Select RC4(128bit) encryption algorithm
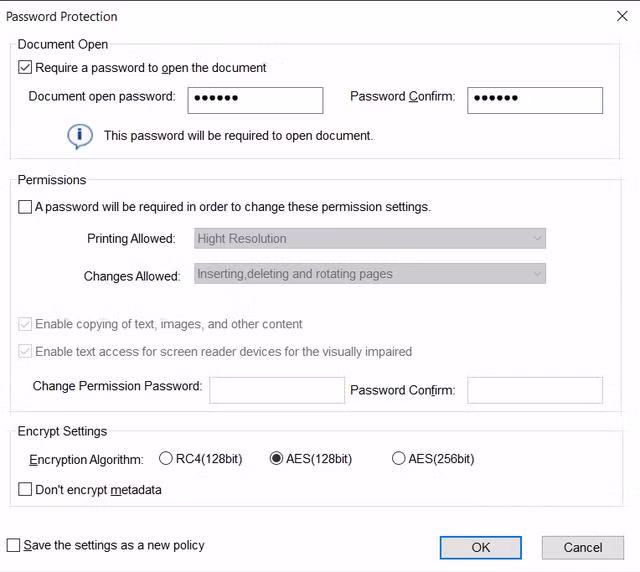 166,459
